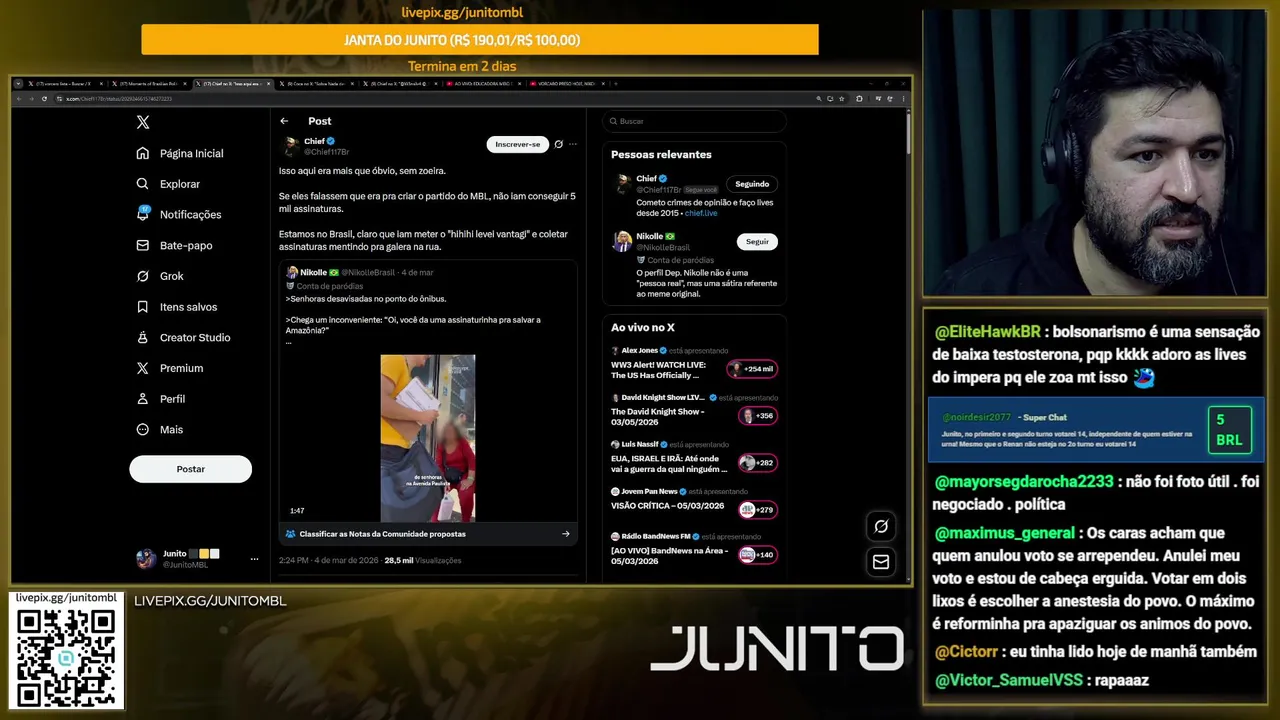Focus the Buscar search field
This screenshot has height=720, width=1280.
coord(694,121)
